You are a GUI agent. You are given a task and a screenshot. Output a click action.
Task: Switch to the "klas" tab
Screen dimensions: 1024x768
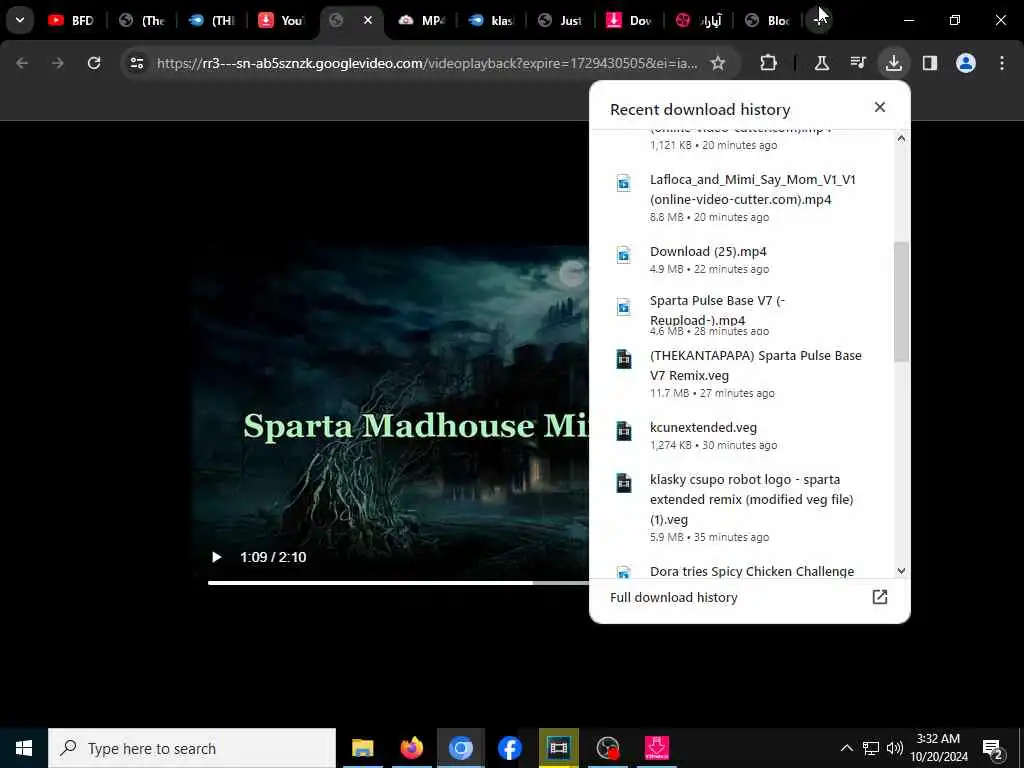tap(491, 20)
